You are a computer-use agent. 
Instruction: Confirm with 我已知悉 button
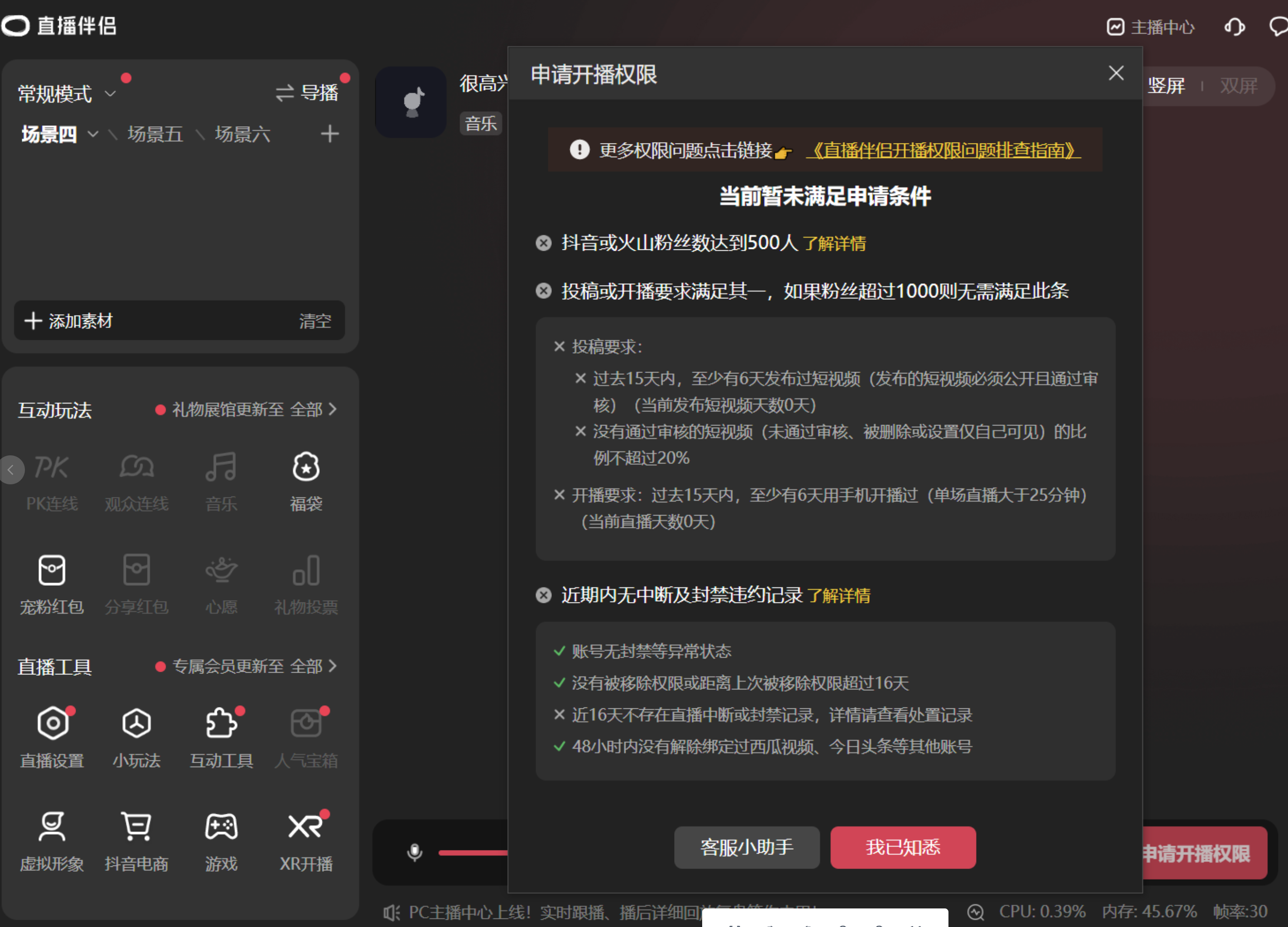[903, 847]
